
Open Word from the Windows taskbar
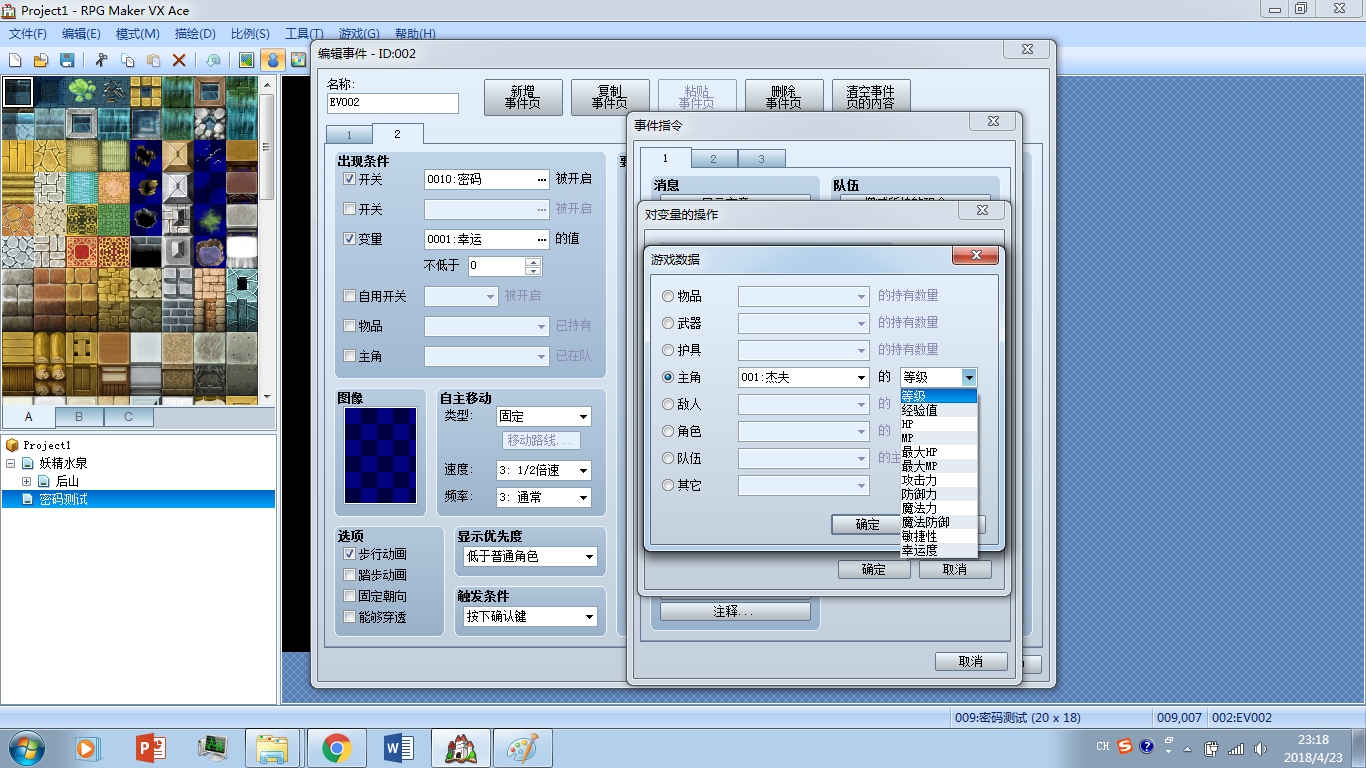click(398, 747)
